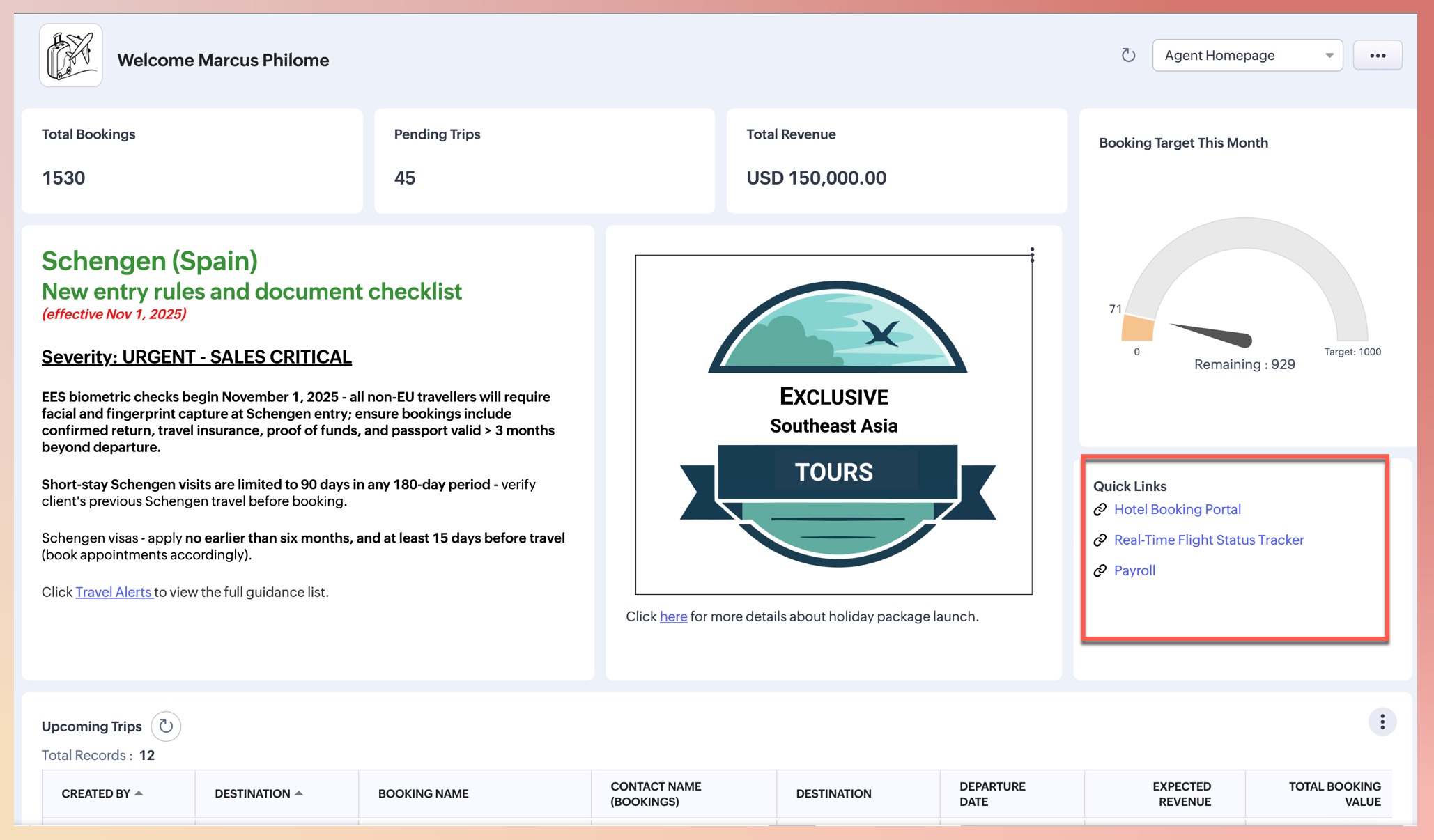1434x840 pixels.
Task: Click the Departure Date column header
Action: (x=992, y=793)
